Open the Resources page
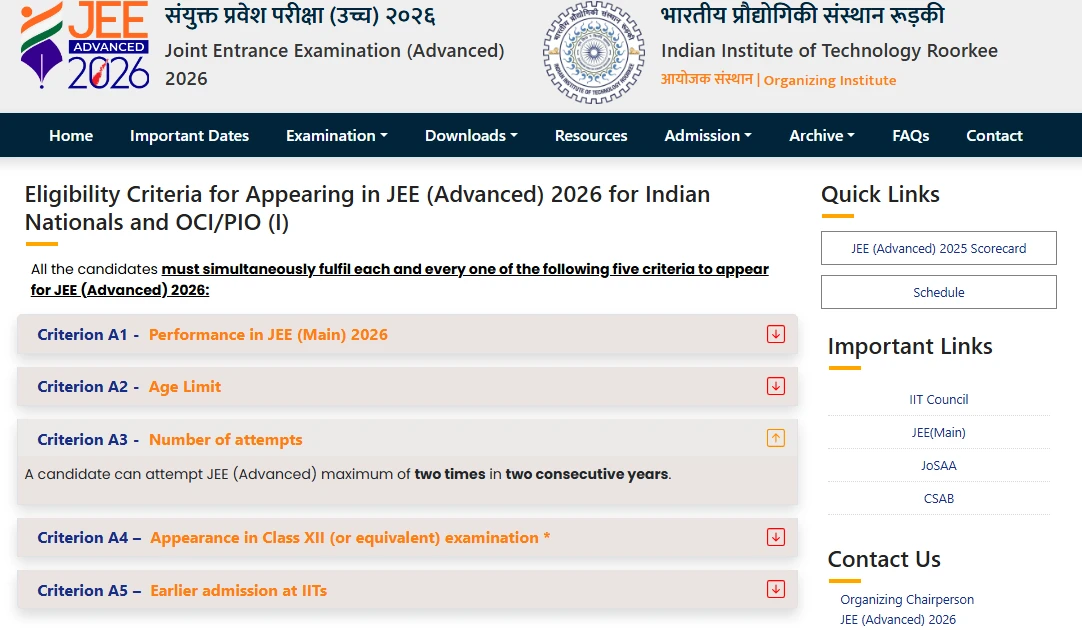This screenshot has height=630, width=1082. coord(591,135)
